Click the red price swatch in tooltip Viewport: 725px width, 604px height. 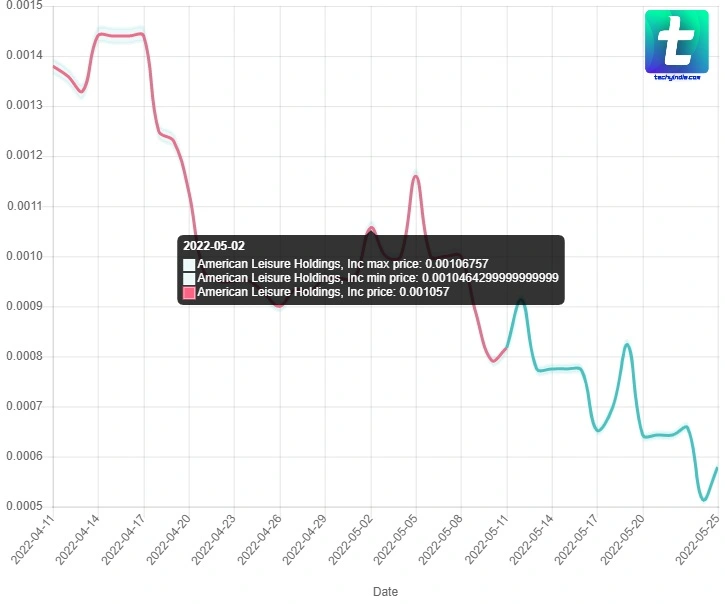[x=189, y=293]
